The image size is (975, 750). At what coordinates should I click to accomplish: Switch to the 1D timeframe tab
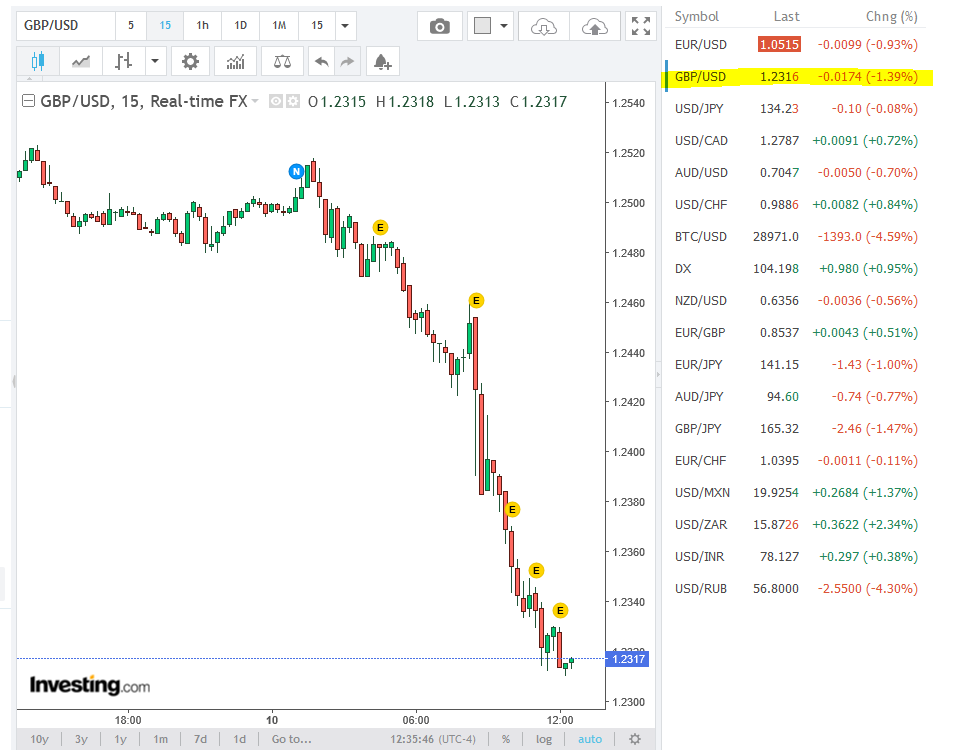click(x=240, y=26)
